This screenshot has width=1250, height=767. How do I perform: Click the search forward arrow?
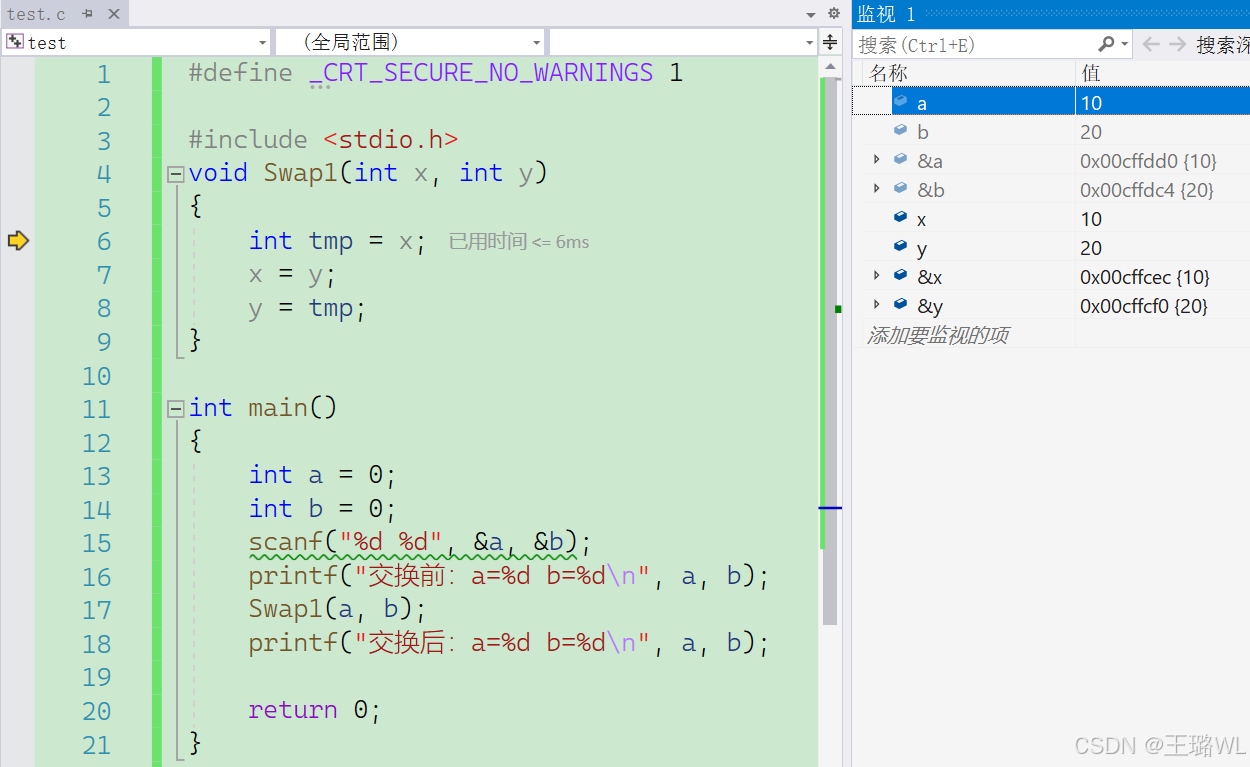(x=1177, y=44)
